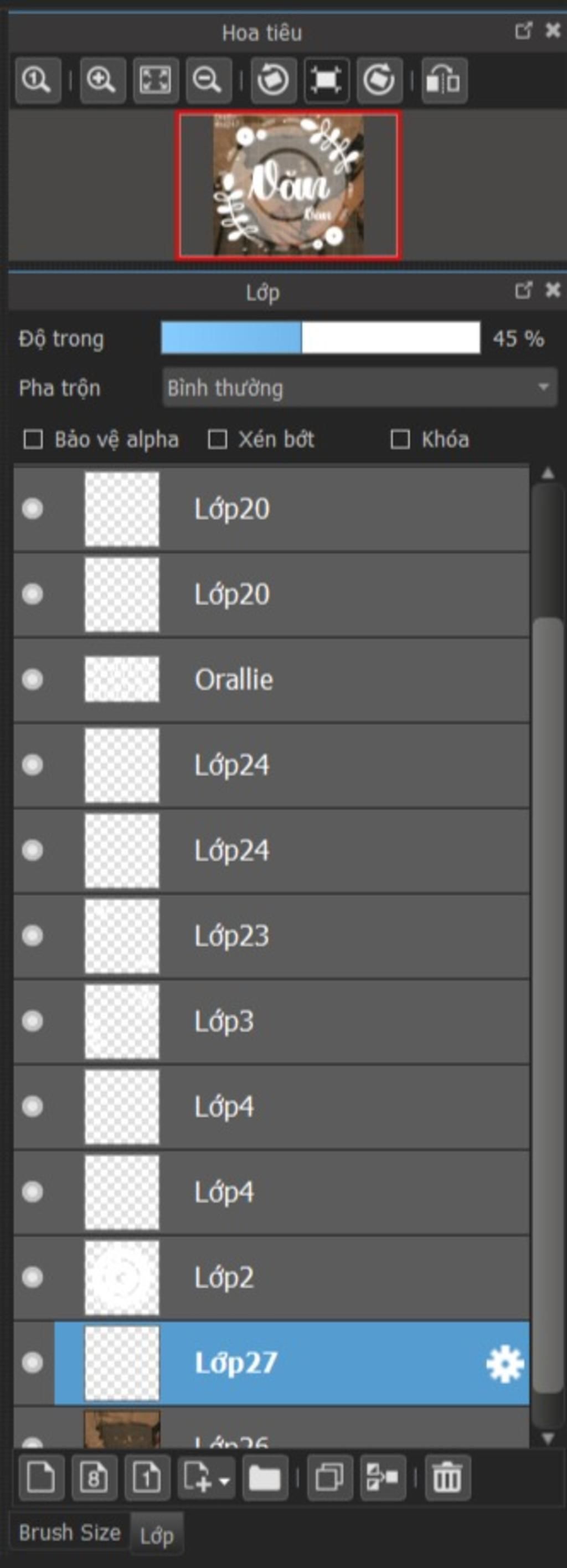567x1568 pixels.
Task: Hide the Orallie layer visibility dot
Action: tap(32, 678)
